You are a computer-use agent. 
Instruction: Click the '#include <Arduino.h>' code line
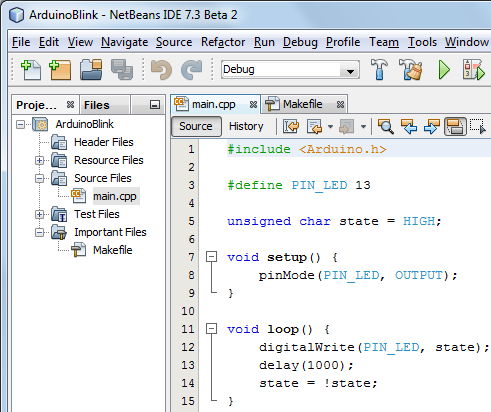[x=307, y=149]
